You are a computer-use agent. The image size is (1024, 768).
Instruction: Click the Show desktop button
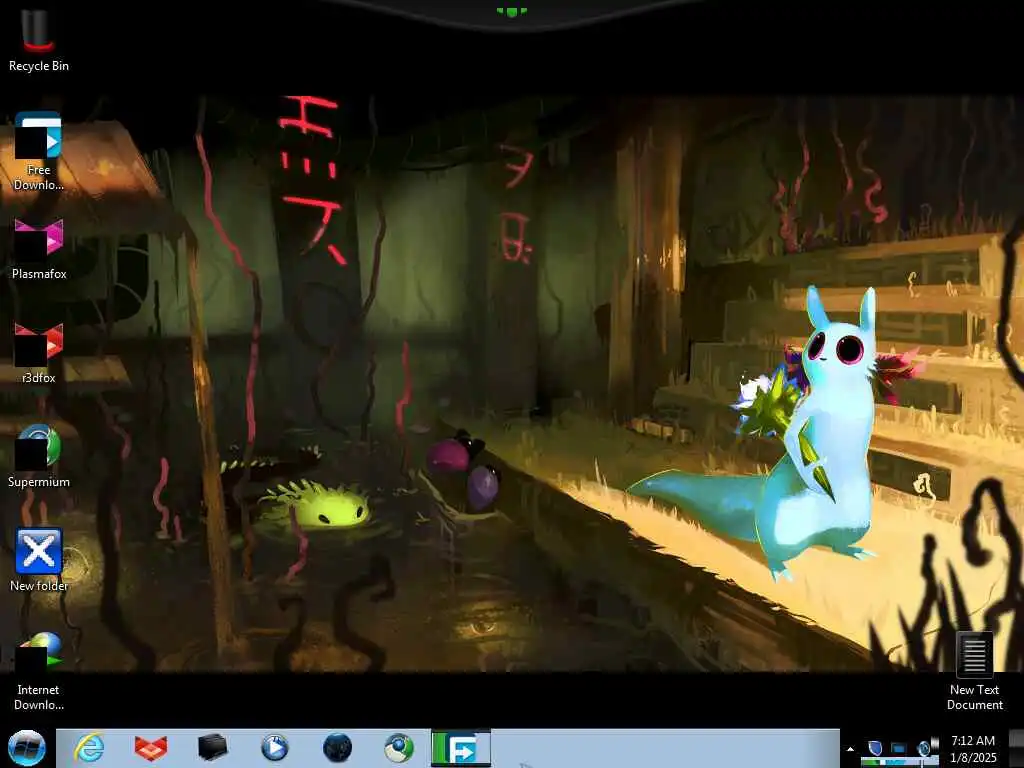pos(1016,748)
